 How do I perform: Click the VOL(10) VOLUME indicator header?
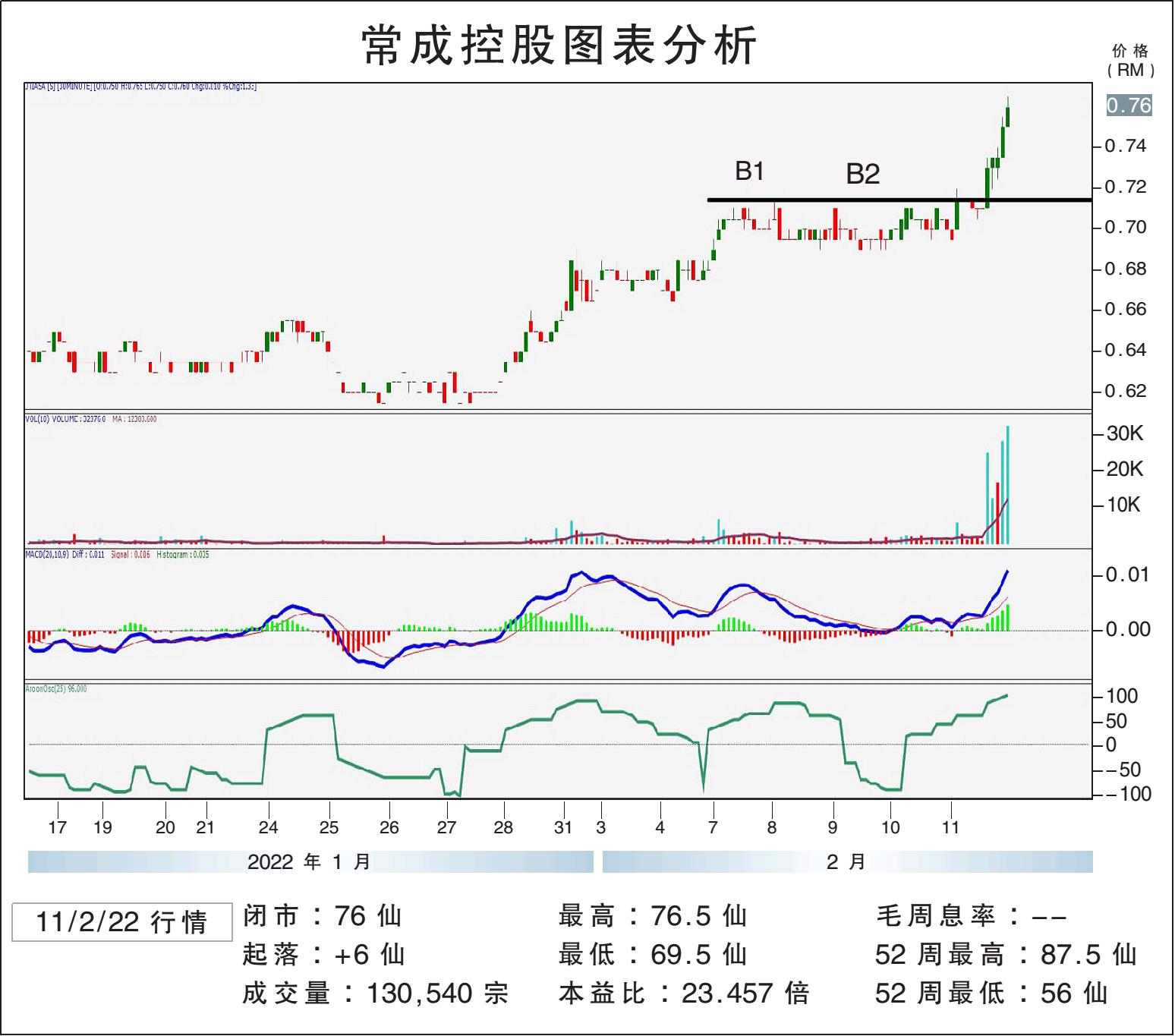(91, 419)
